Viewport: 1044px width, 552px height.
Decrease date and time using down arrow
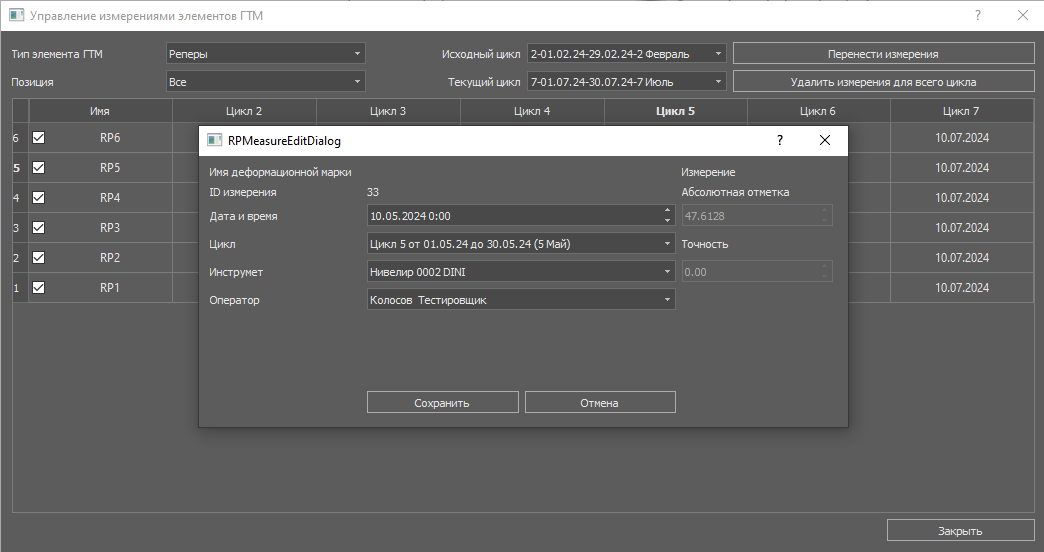click(667, 220)
